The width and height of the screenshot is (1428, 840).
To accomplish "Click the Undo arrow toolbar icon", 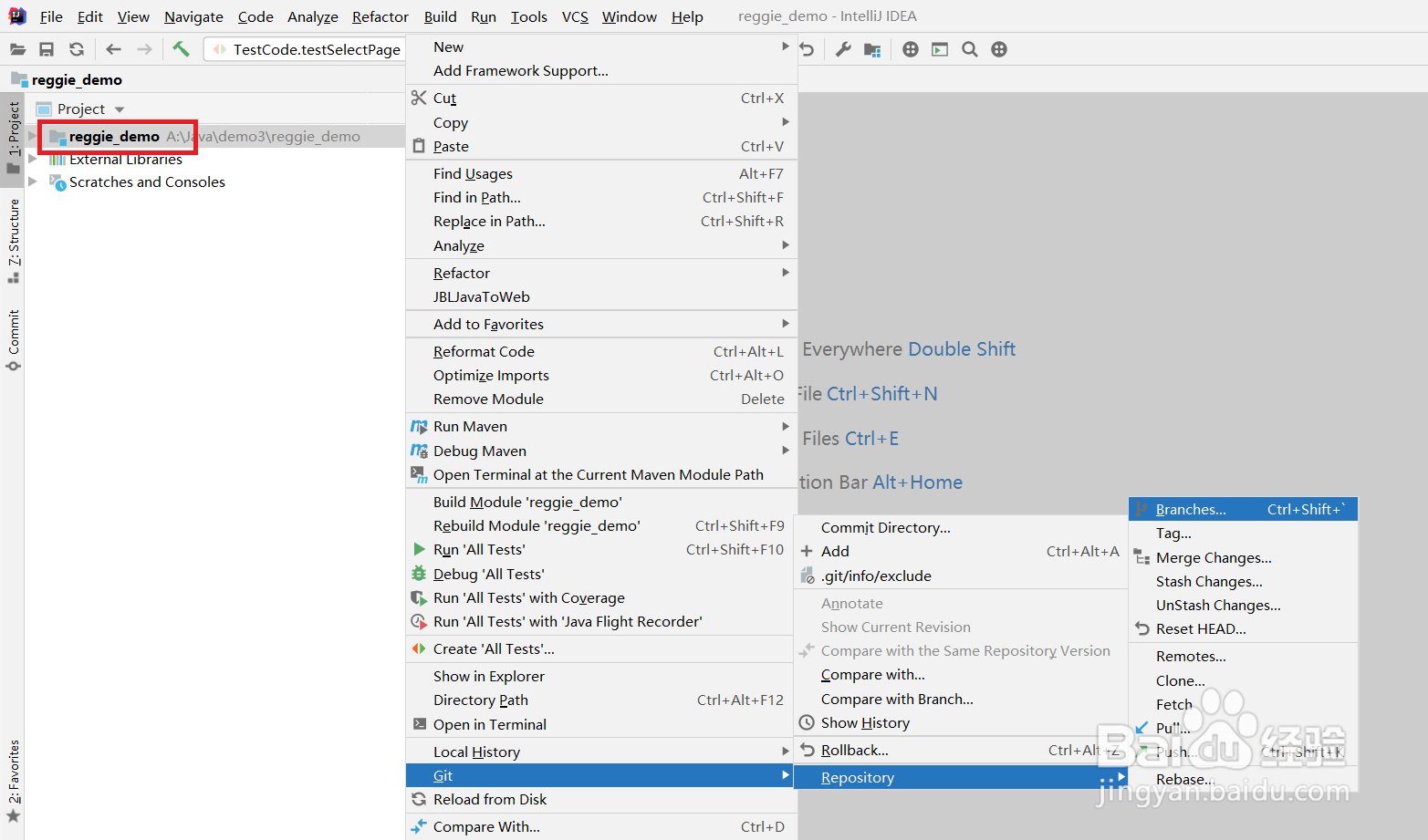I will [x=807, y=49].
